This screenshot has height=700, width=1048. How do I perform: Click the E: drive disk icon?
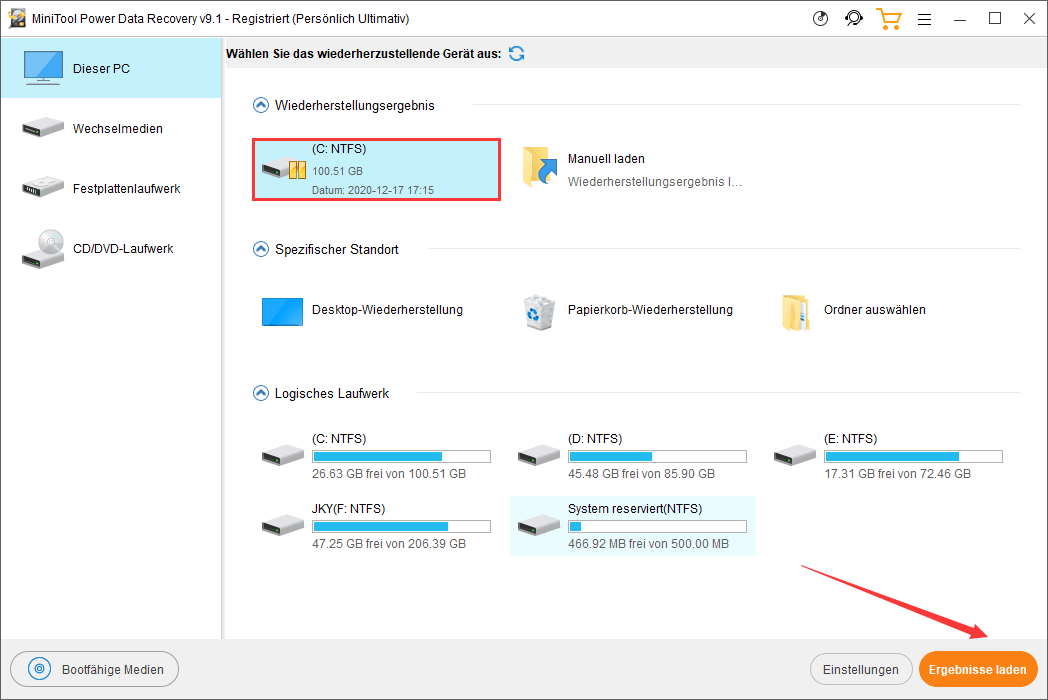795,455
